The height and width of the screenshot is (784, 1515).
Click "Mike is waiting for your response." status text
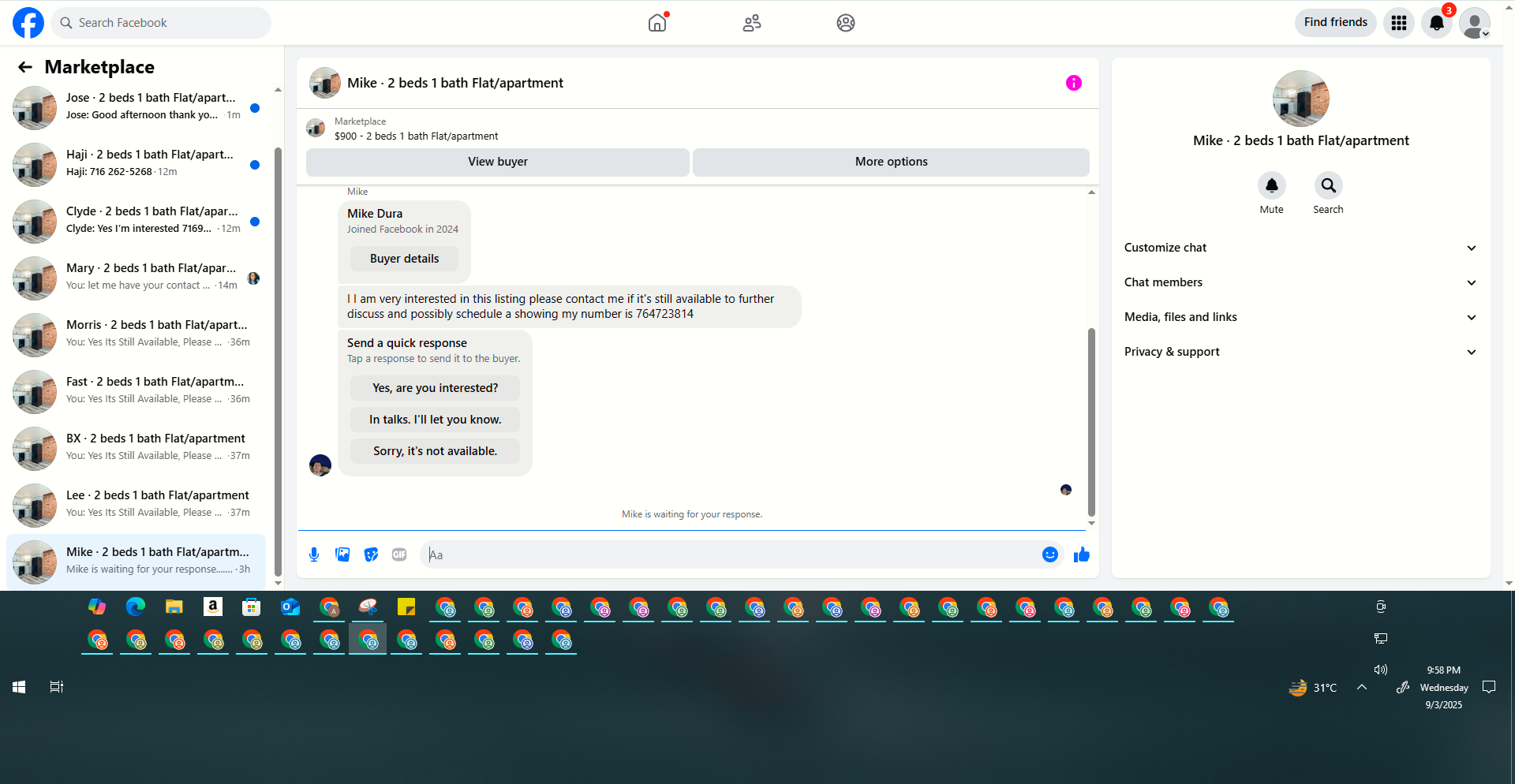(x=692, y=514)
